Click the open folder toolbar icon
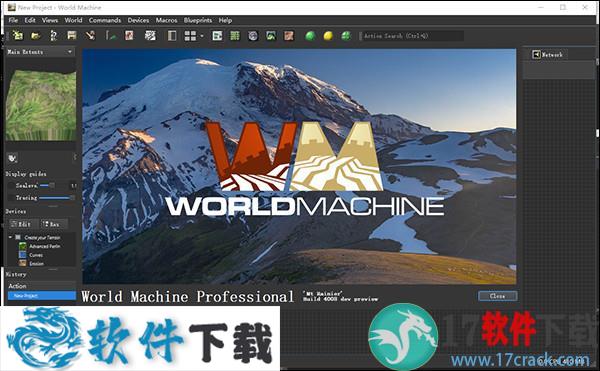Viewport: 600px width, 371px height. 36,36
